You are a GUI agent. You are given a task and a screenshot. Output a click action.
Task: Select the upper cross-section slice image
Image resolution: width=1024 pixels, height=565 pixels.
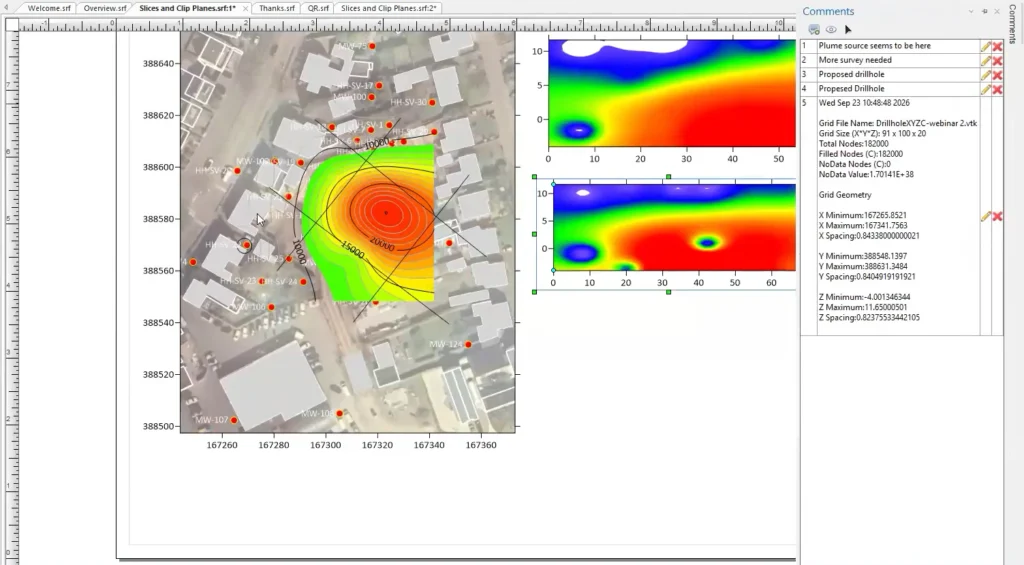click(x=672, y=93)
